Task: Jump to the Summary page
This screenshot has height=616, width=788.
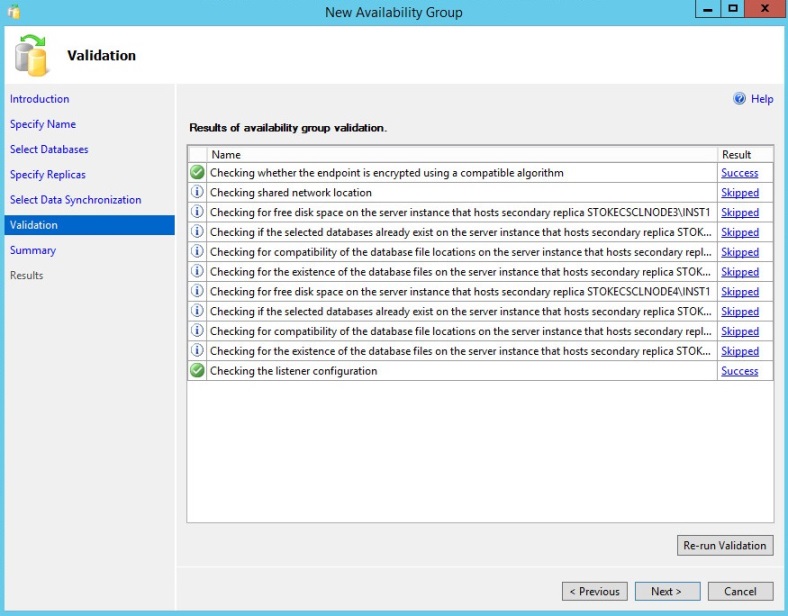Action: (x=33, y=250)
